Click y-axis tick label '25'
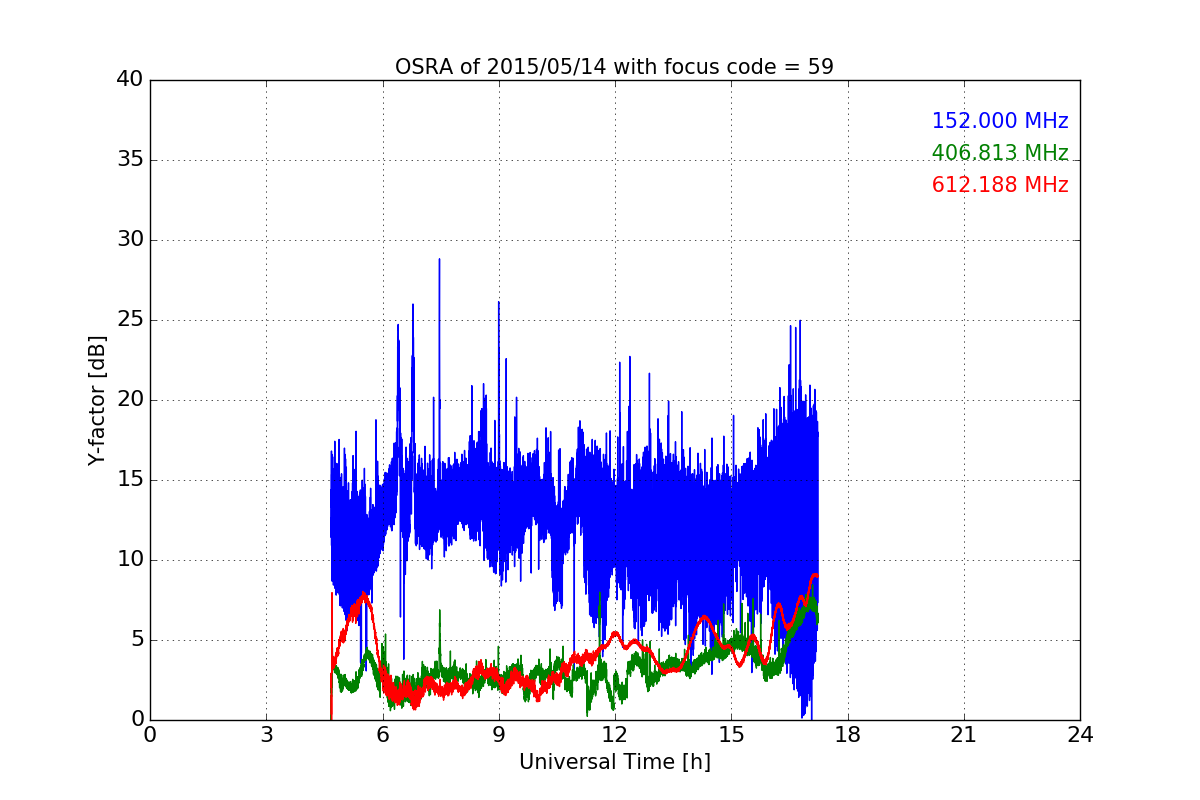Viewport: 1200px width, 800px height. point(129,320)
